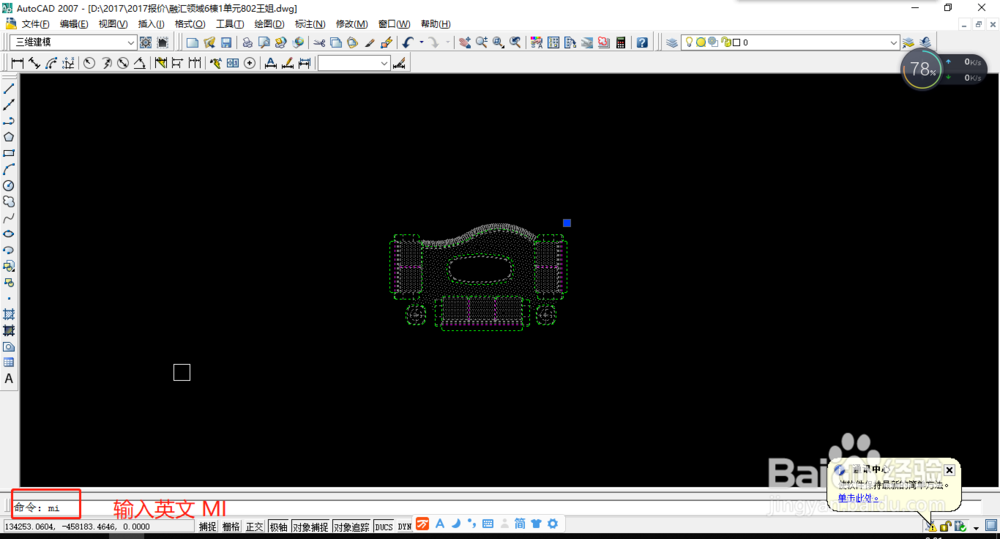Open the 编辑(E) menu
Viewport: 1000px width, 539px height.
point(74,24)
